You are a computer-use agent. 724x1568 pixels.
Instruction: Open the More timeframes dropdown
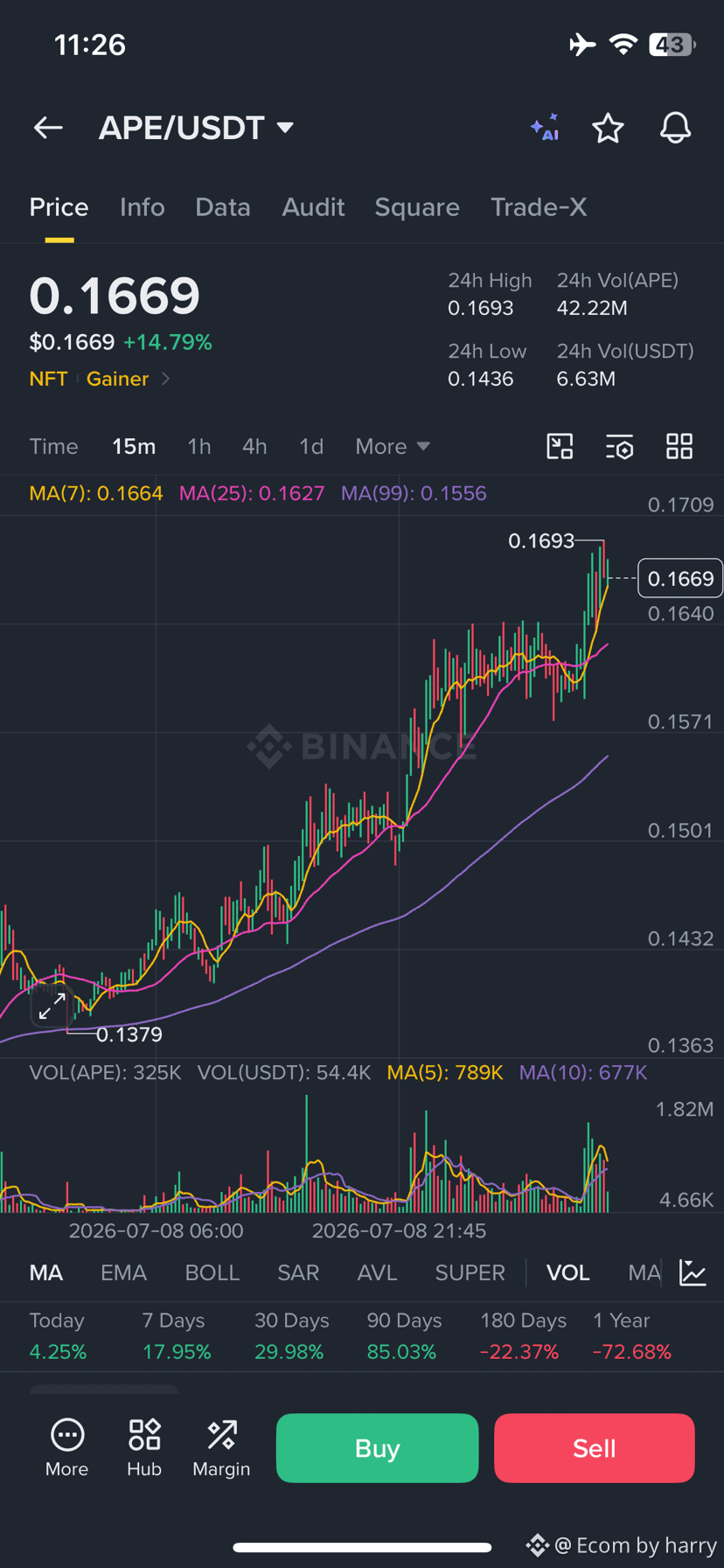[393, 446]
